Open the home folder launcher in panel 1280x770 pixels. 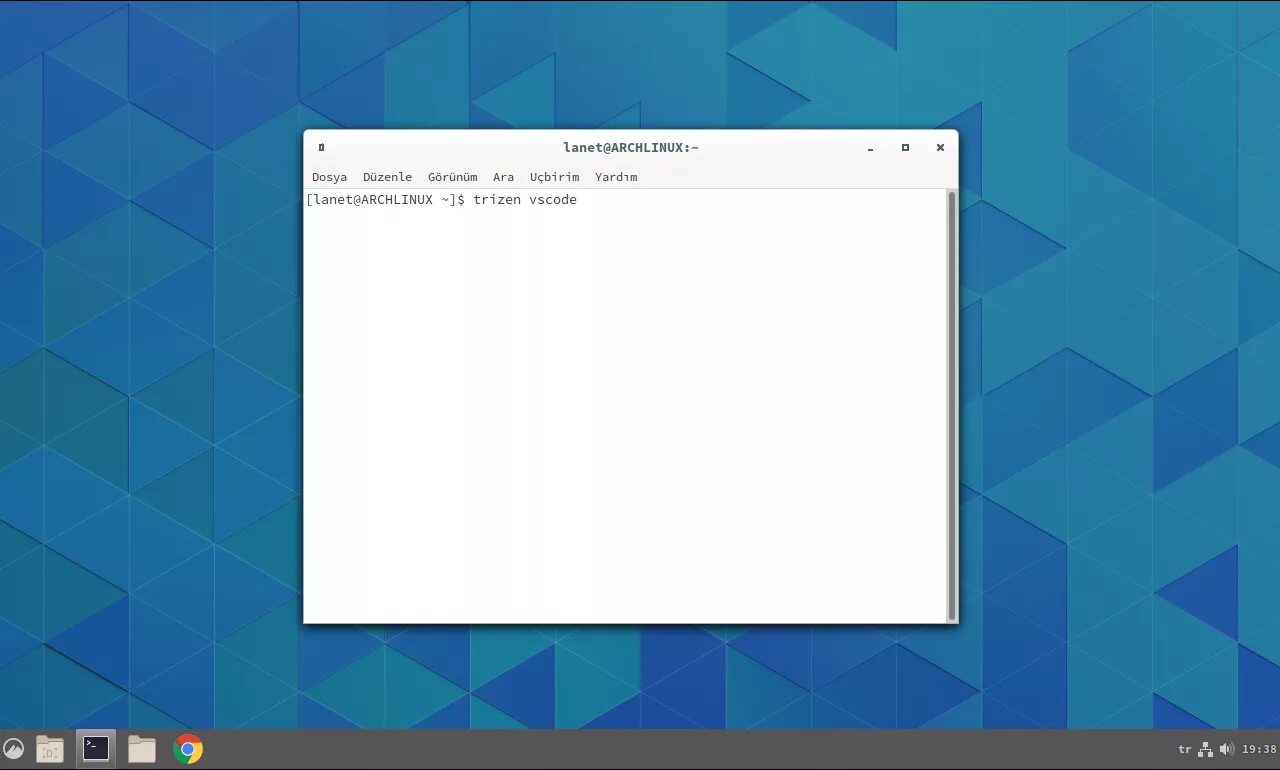[50, 749]
